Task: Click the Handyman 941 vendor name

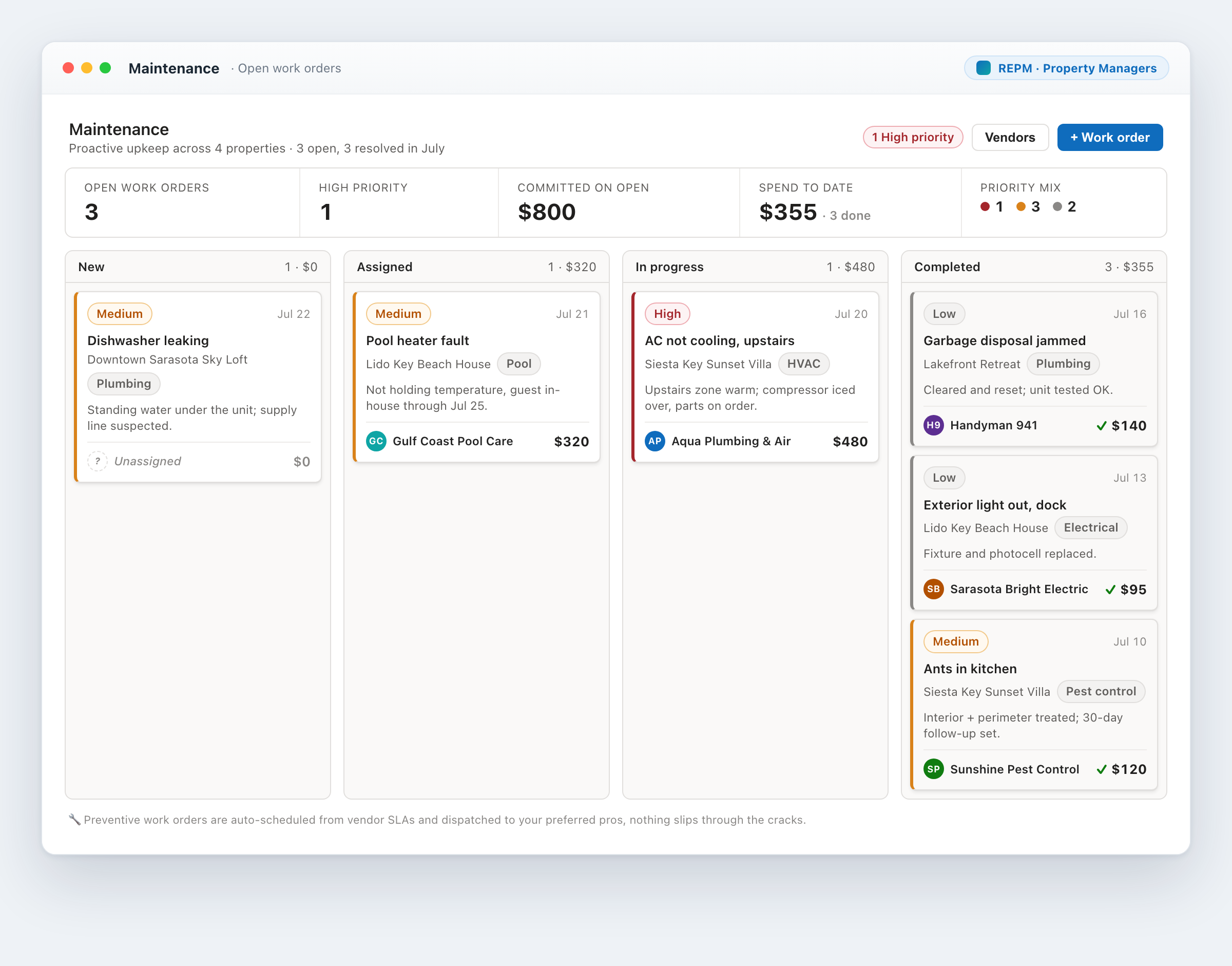Action: [x=993, y=425]
